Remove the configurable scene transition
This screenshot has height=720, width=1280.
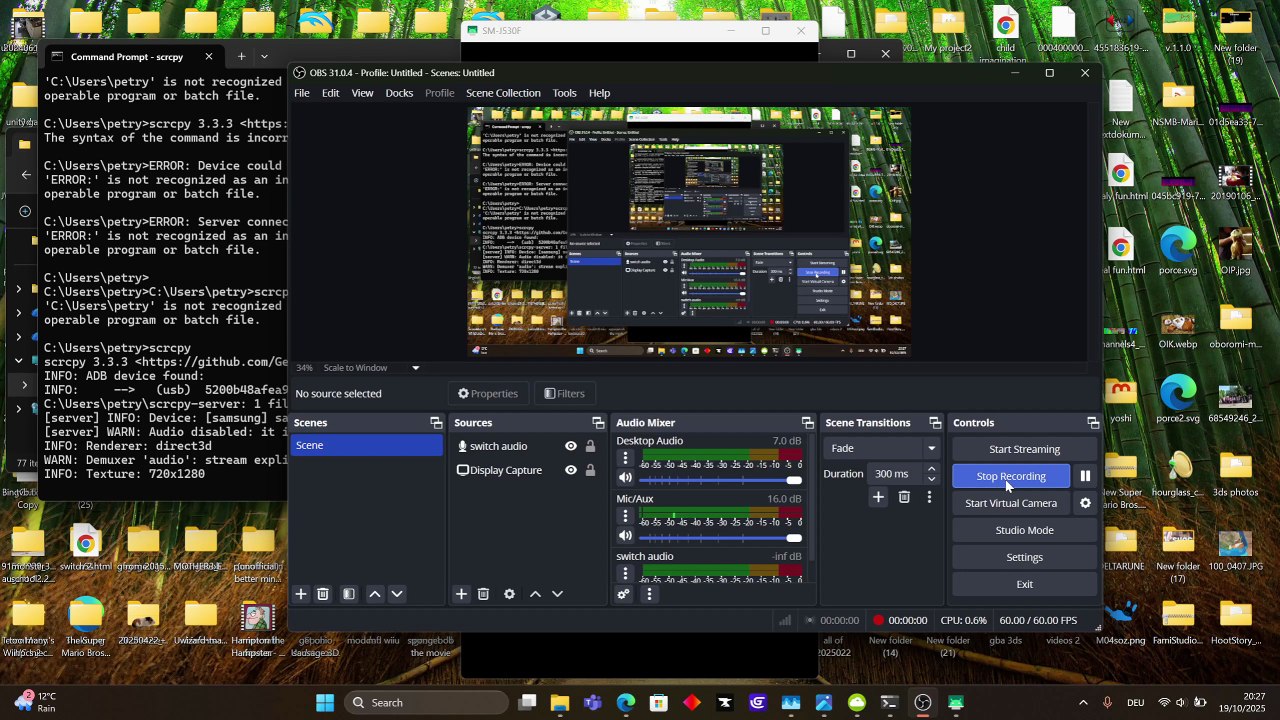[x=904, y=497]
